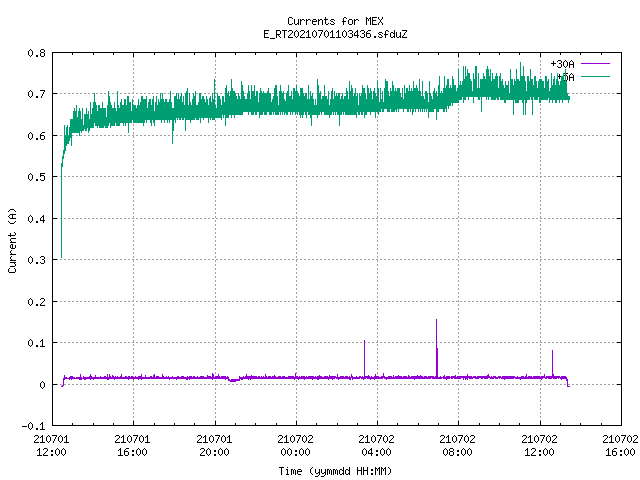
Task: Click the y-axis tick label '0.1'
Action: tap(36, 343)
